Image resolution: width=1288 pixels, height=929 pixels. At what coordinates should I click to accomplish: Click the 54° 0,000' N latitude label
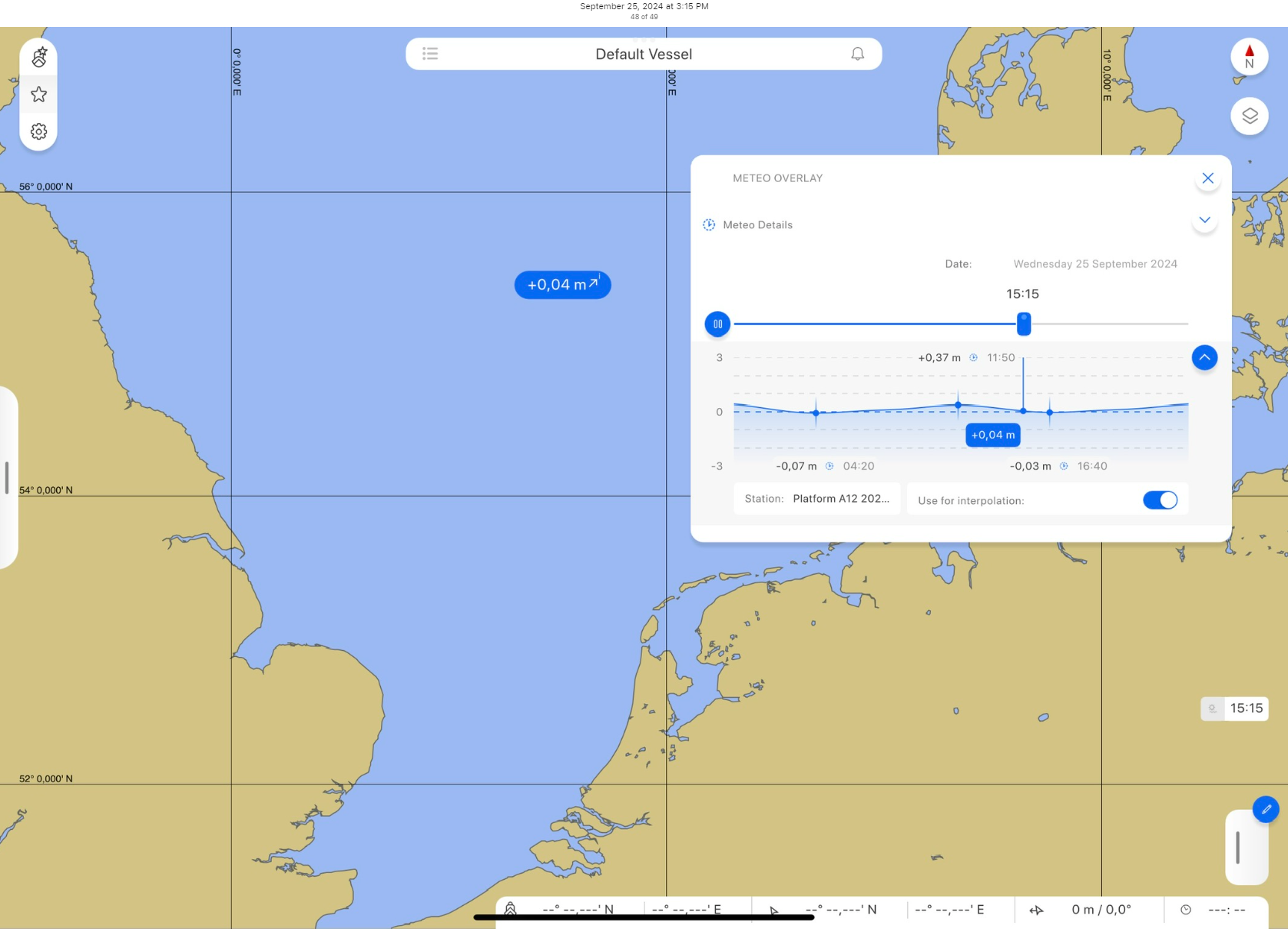point(46,490)
